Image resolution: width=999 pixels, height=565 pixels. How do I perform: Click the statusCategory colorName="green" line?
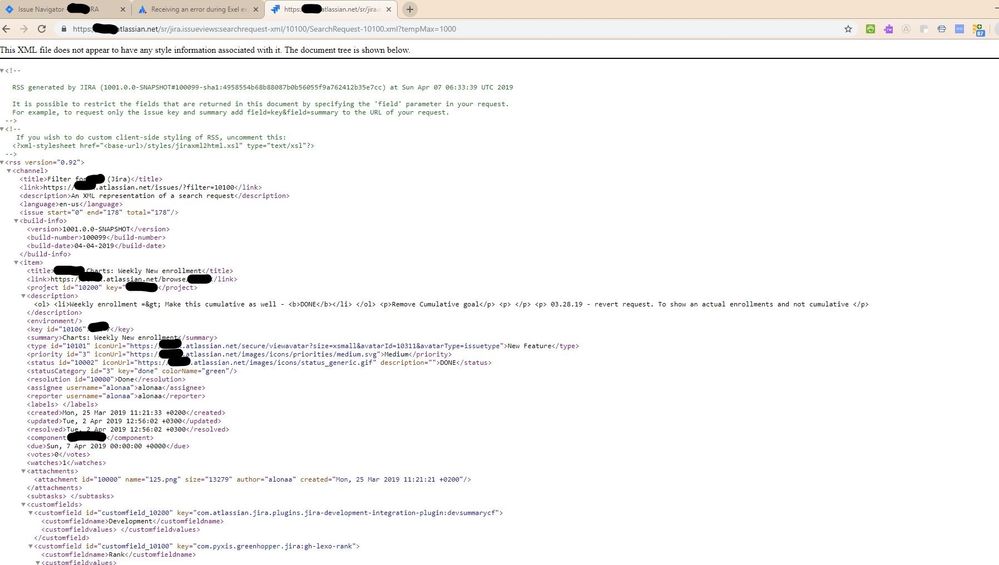click(x=132, y=371)
